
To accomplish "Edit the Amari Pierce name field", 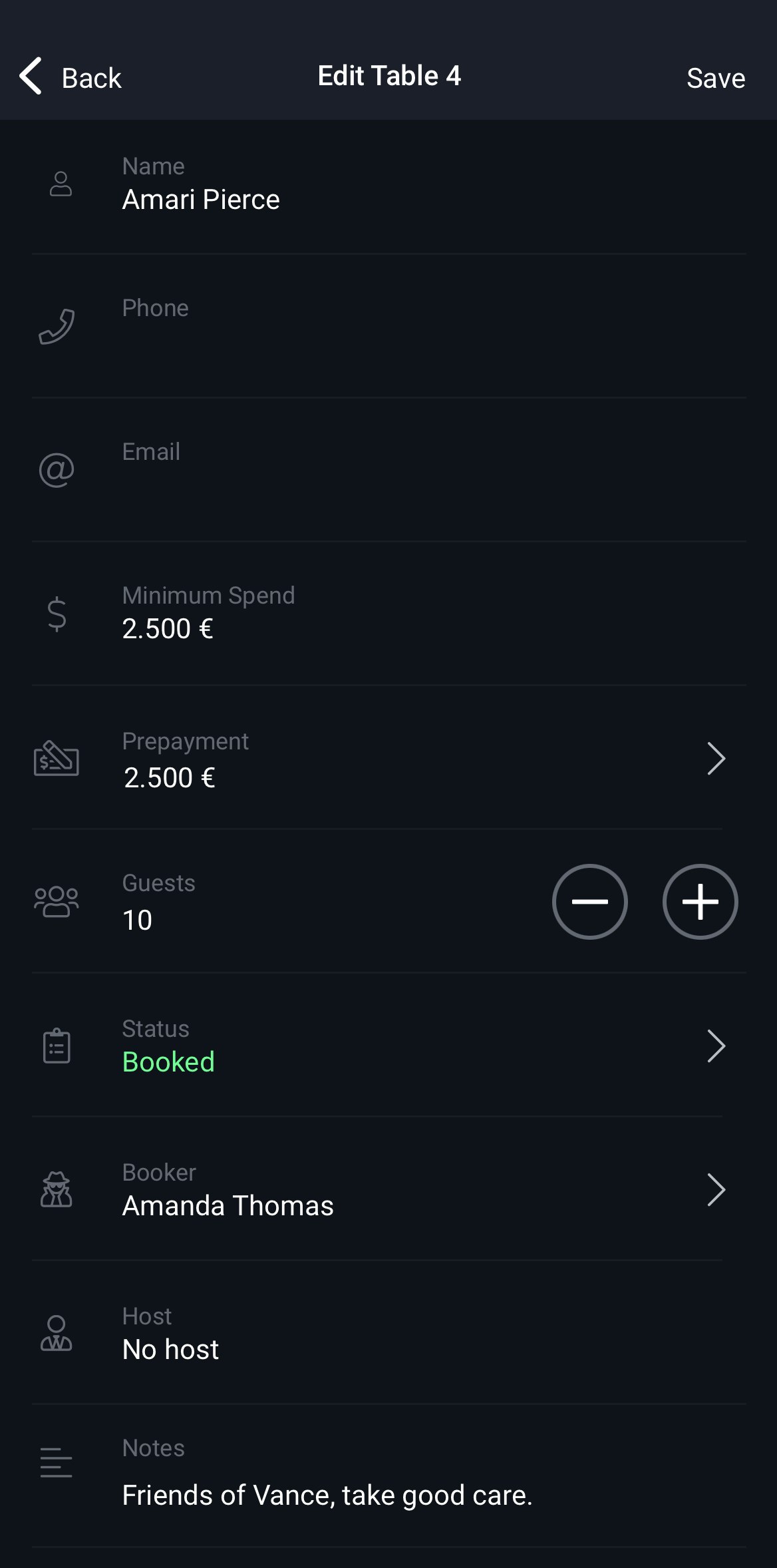I will pos(201,200).
